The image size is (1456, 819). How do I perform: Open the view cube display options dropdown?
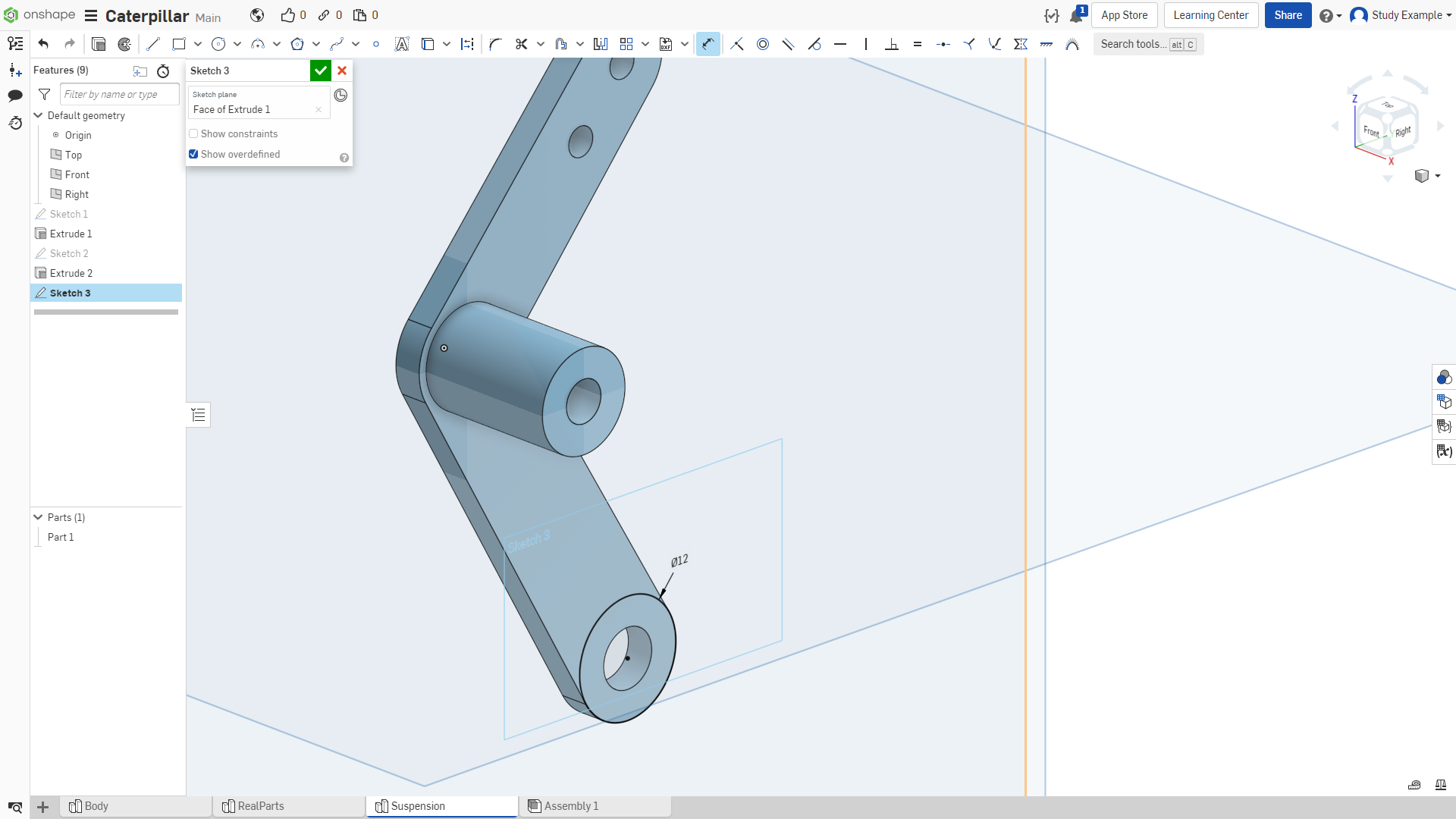pyautogui.click(x=1427, y=176)
